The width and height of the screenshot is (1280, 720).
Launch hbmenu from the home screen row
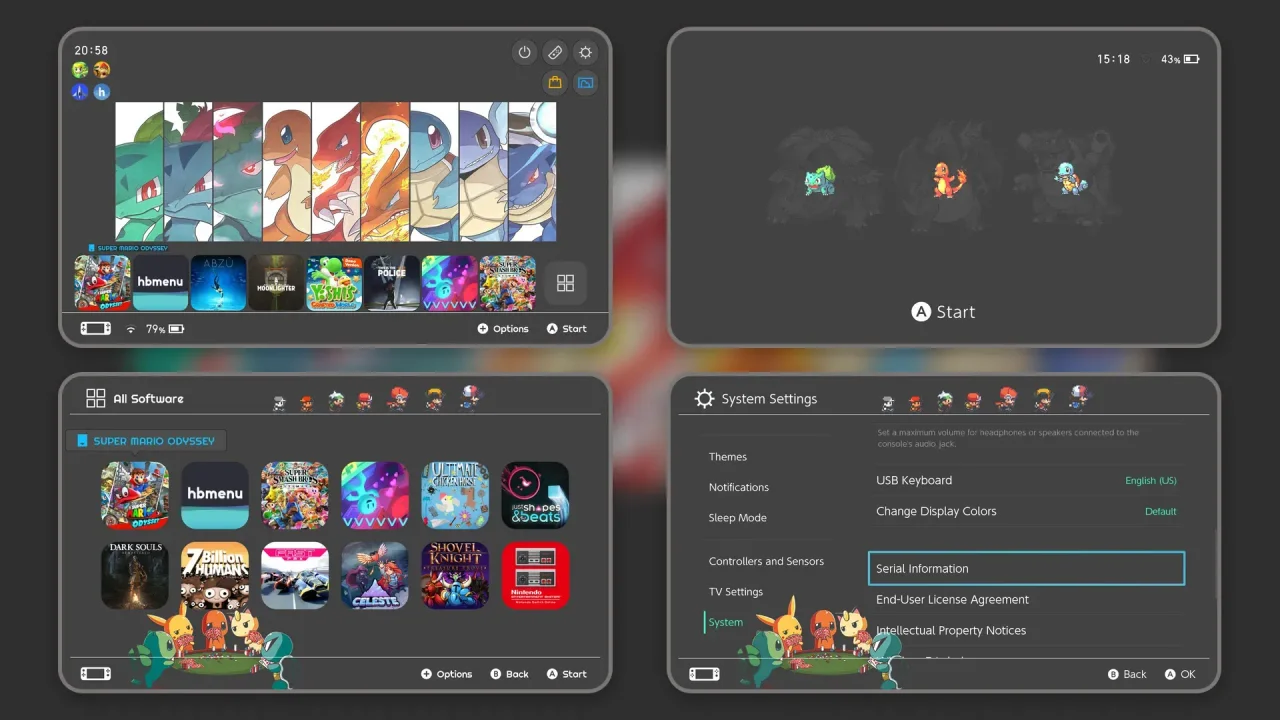[161, 283]
